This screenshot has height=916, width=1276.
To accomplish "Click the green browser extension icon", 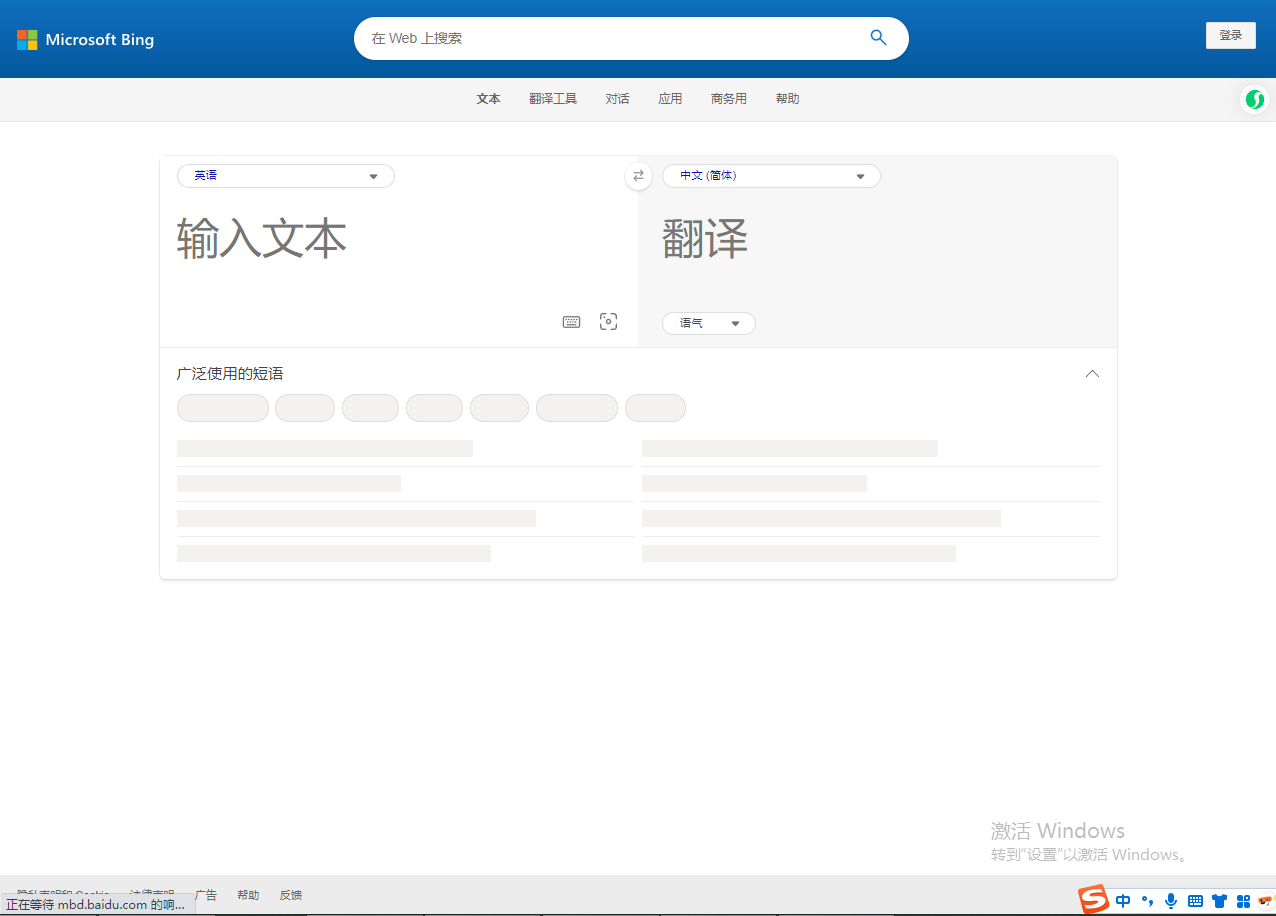I will point(1254,99).
